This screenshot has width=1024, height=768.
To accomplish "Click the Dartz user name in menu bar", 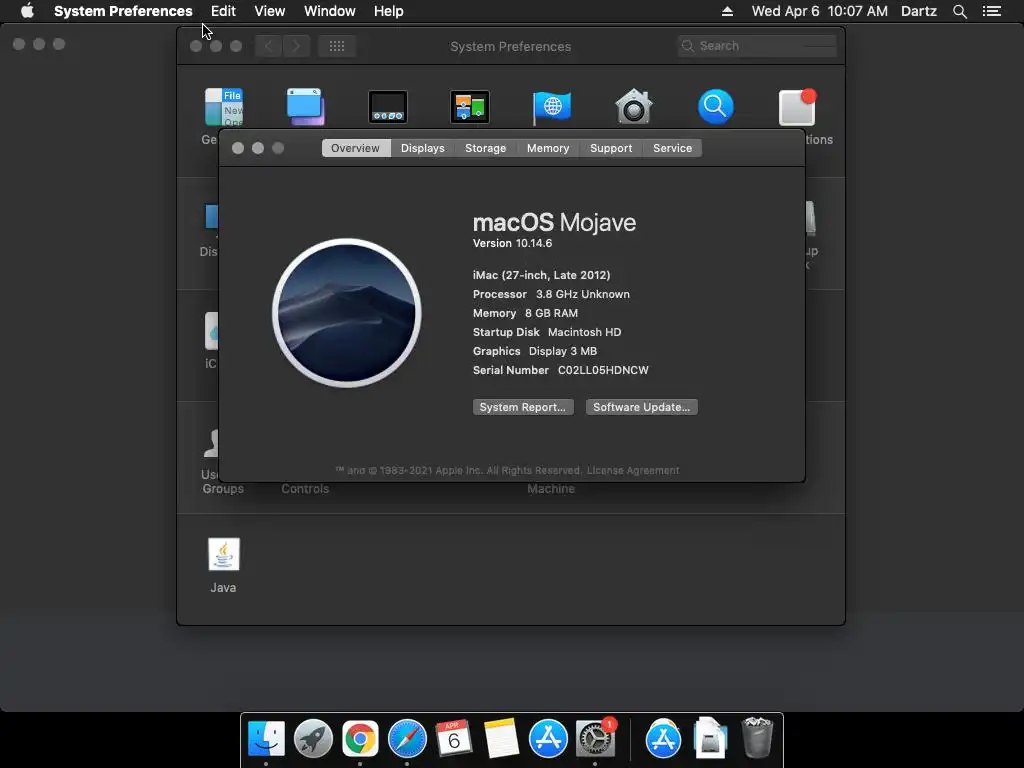I will 918,11.
